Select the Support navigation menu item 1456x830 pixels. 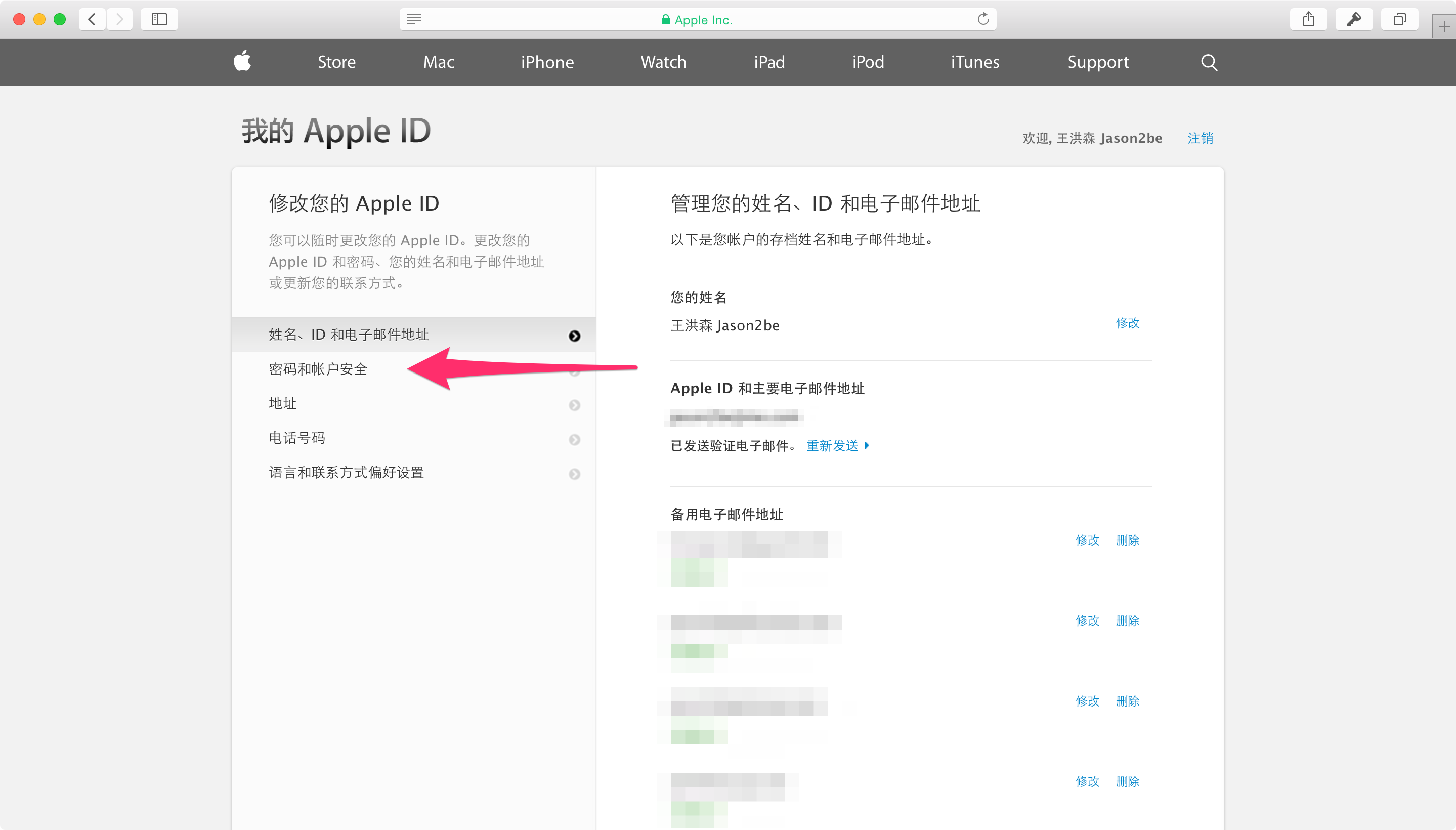1097,62
